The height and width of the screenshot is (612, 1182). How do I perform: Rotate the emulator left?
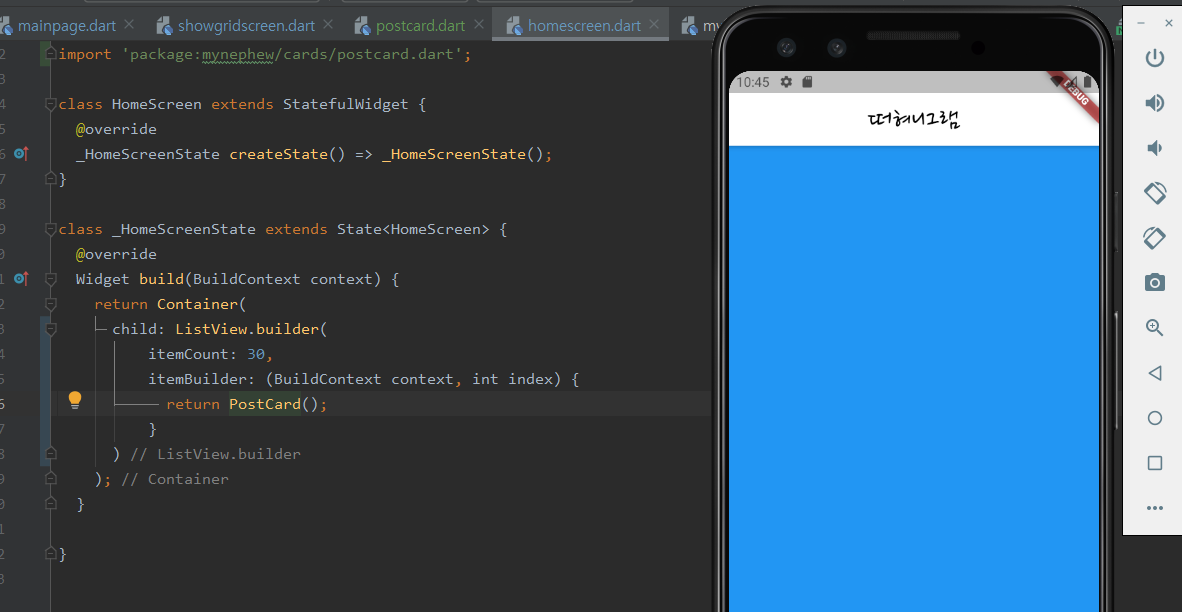(1154, 192)
